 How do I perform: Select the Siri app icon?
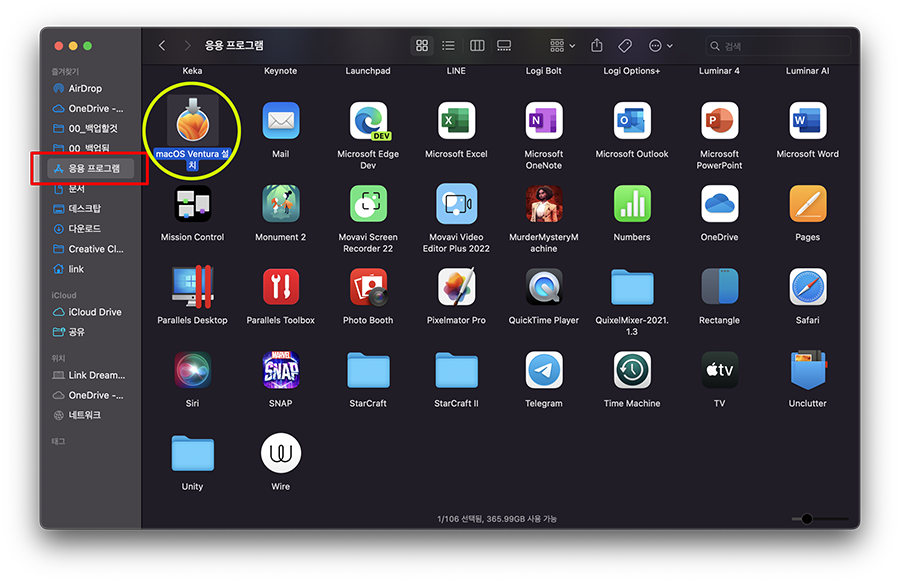pos(193,370)
